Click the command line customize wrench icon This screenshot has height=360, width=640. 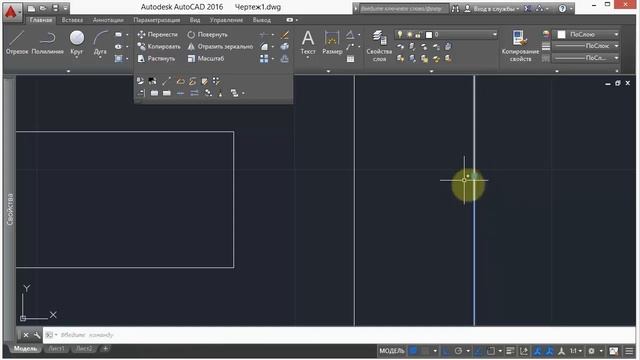pyautogui.click(x=37, y=335)
